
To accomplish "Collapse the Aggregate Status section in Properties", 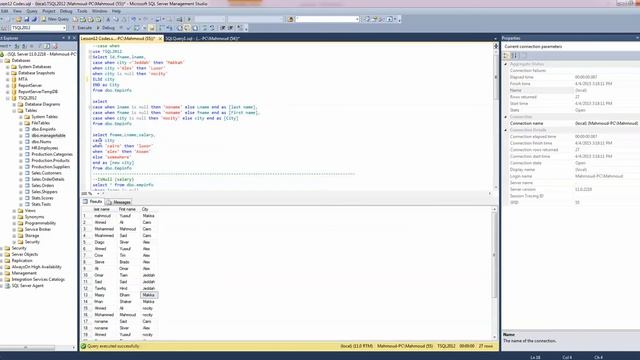I will pyautogui.click(x=506, y=64).
